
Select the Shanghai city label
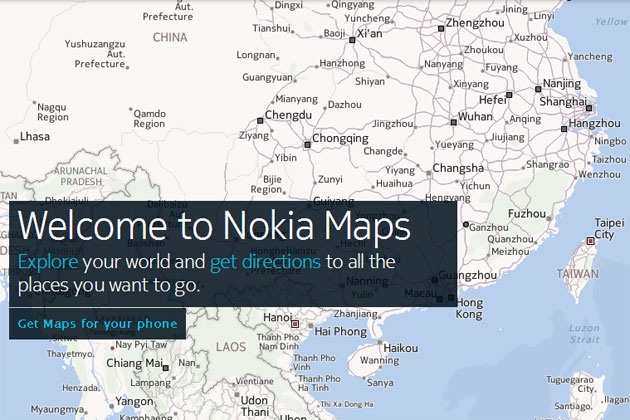(x=563, y=102)
